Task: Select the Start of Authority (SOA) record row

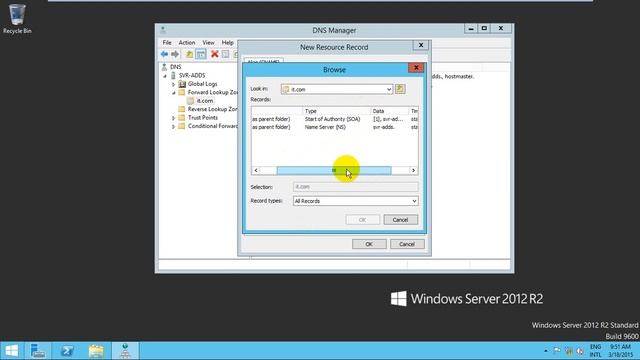Action: 335,119
